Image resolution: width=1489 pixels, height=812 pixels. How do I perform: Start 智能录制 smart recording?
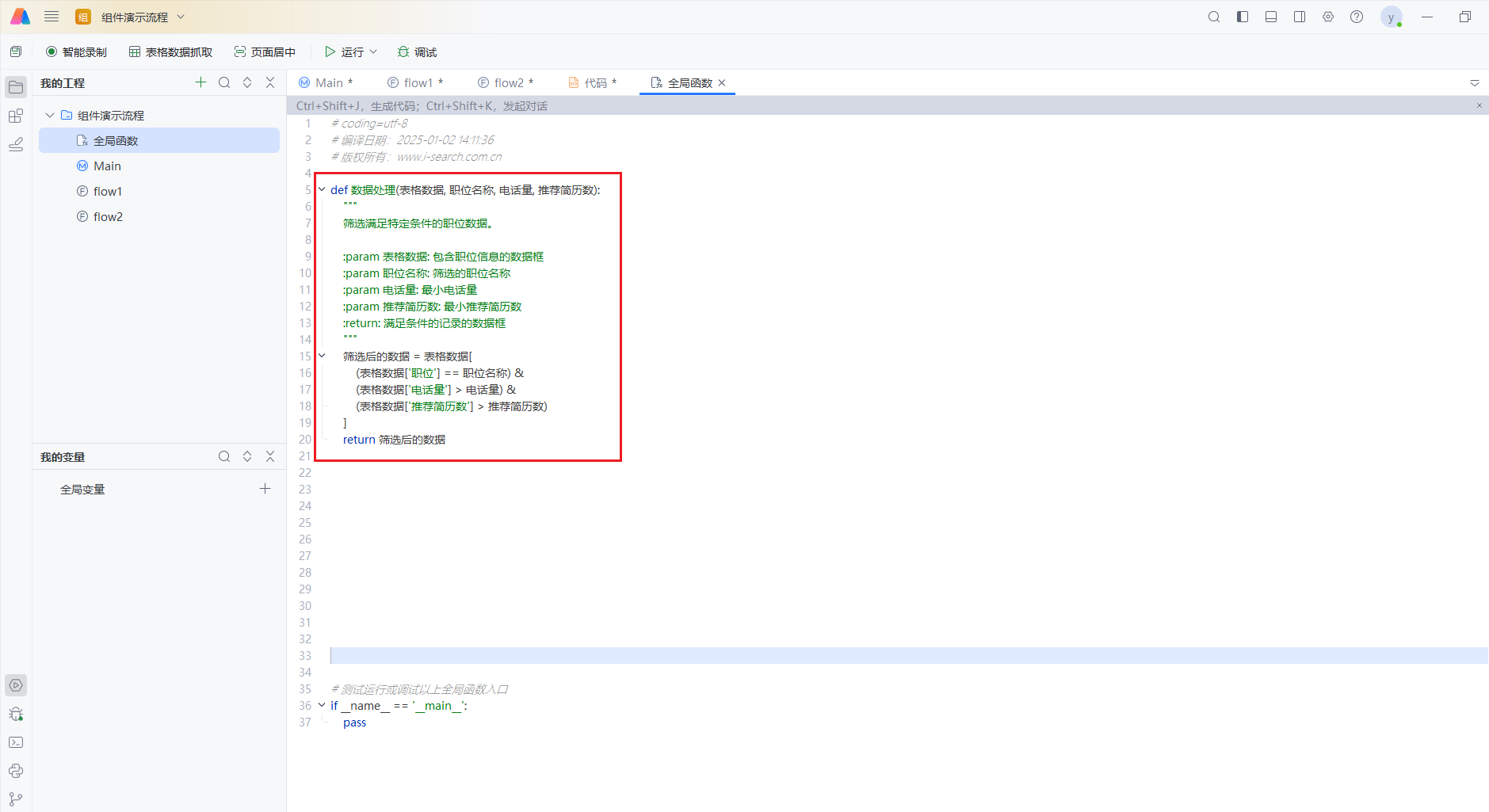click(76, 51)
